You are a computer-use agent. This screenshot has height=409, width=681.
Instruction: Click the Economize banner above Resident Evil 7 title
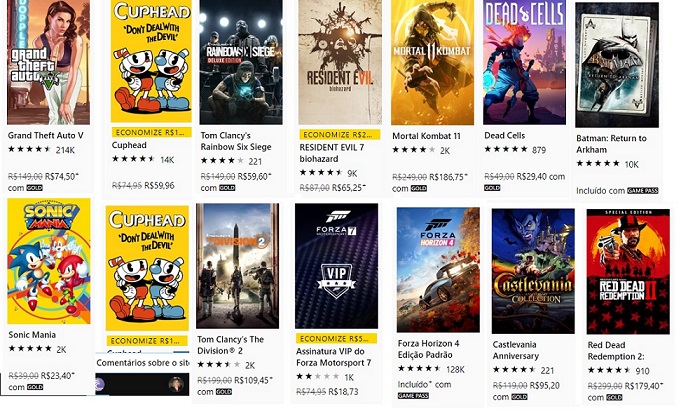coord(338,133)
